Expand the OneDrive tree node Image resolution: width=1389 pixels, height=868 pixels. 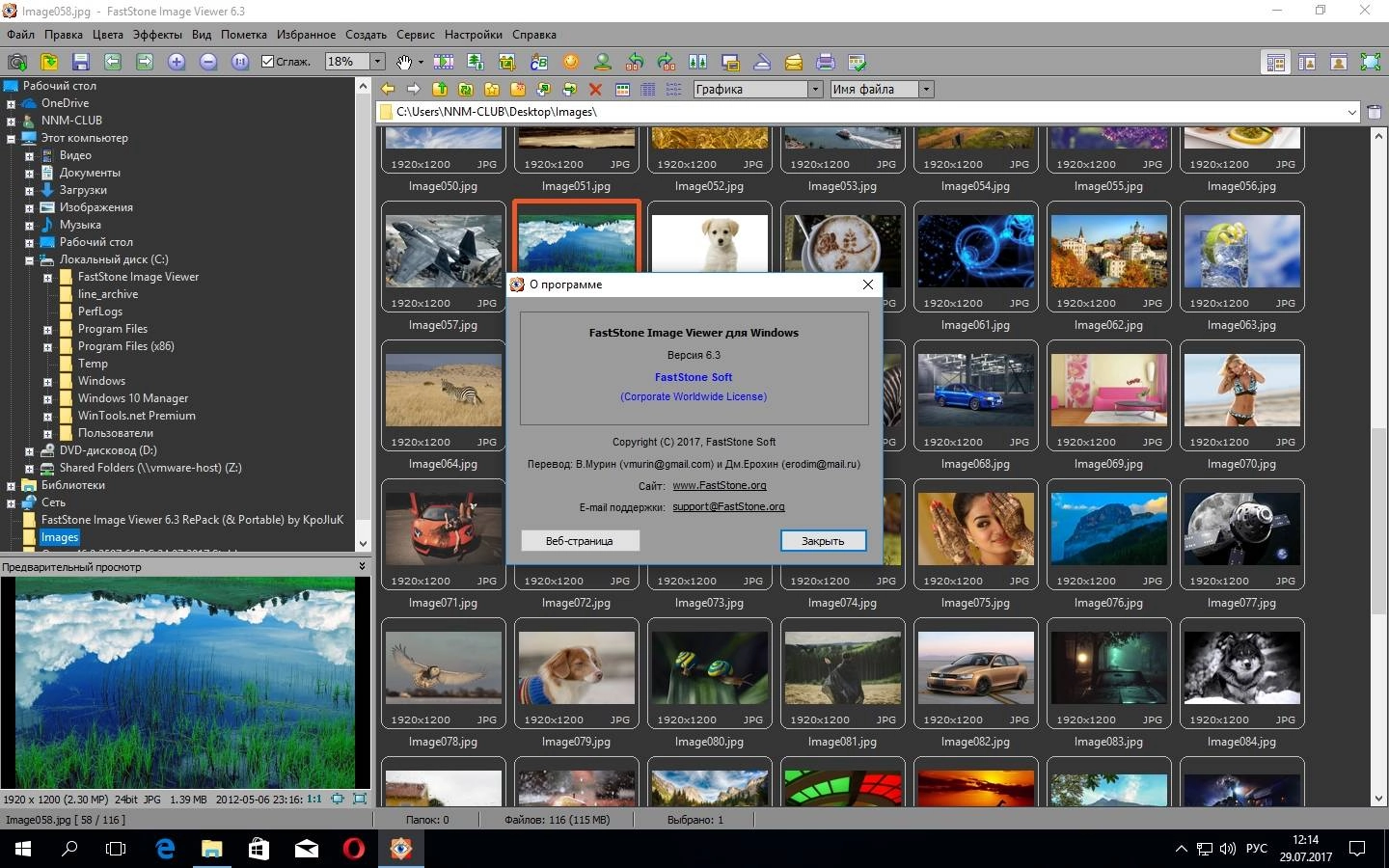11,103
